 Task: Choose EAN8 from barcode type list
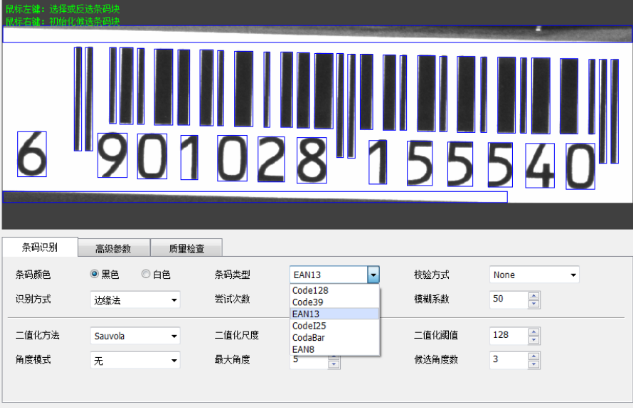(x=335, y=349)
